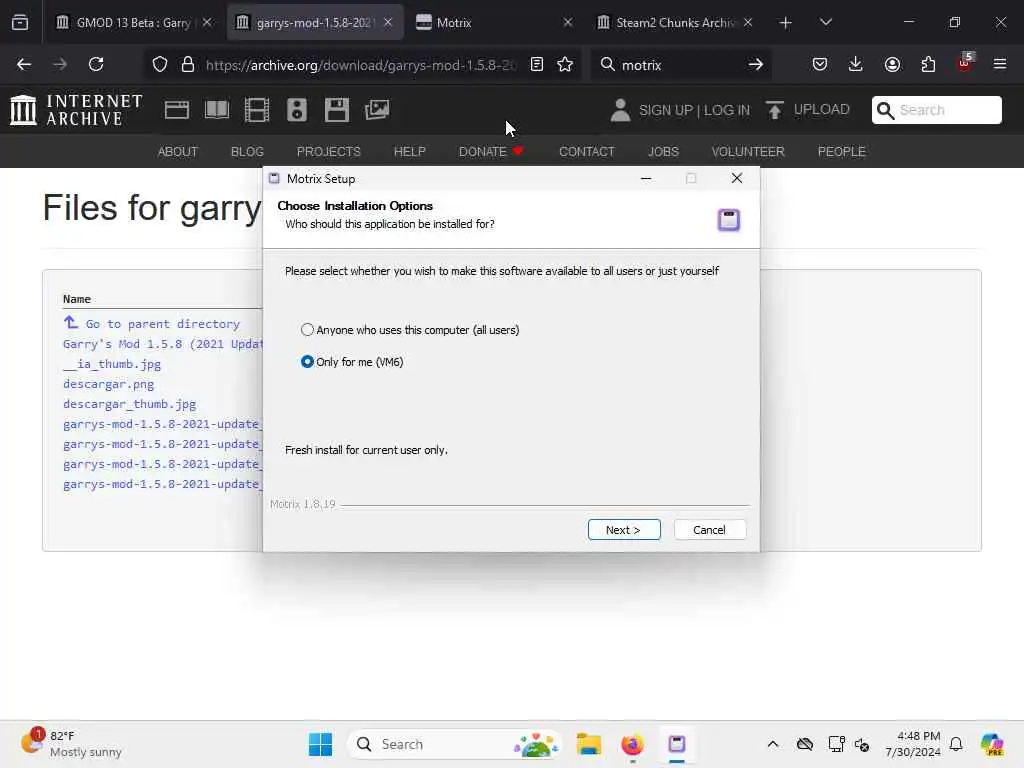The width and height of the screenshot is (1024, 768).
Task: Reload the current page
Action: 96,64
